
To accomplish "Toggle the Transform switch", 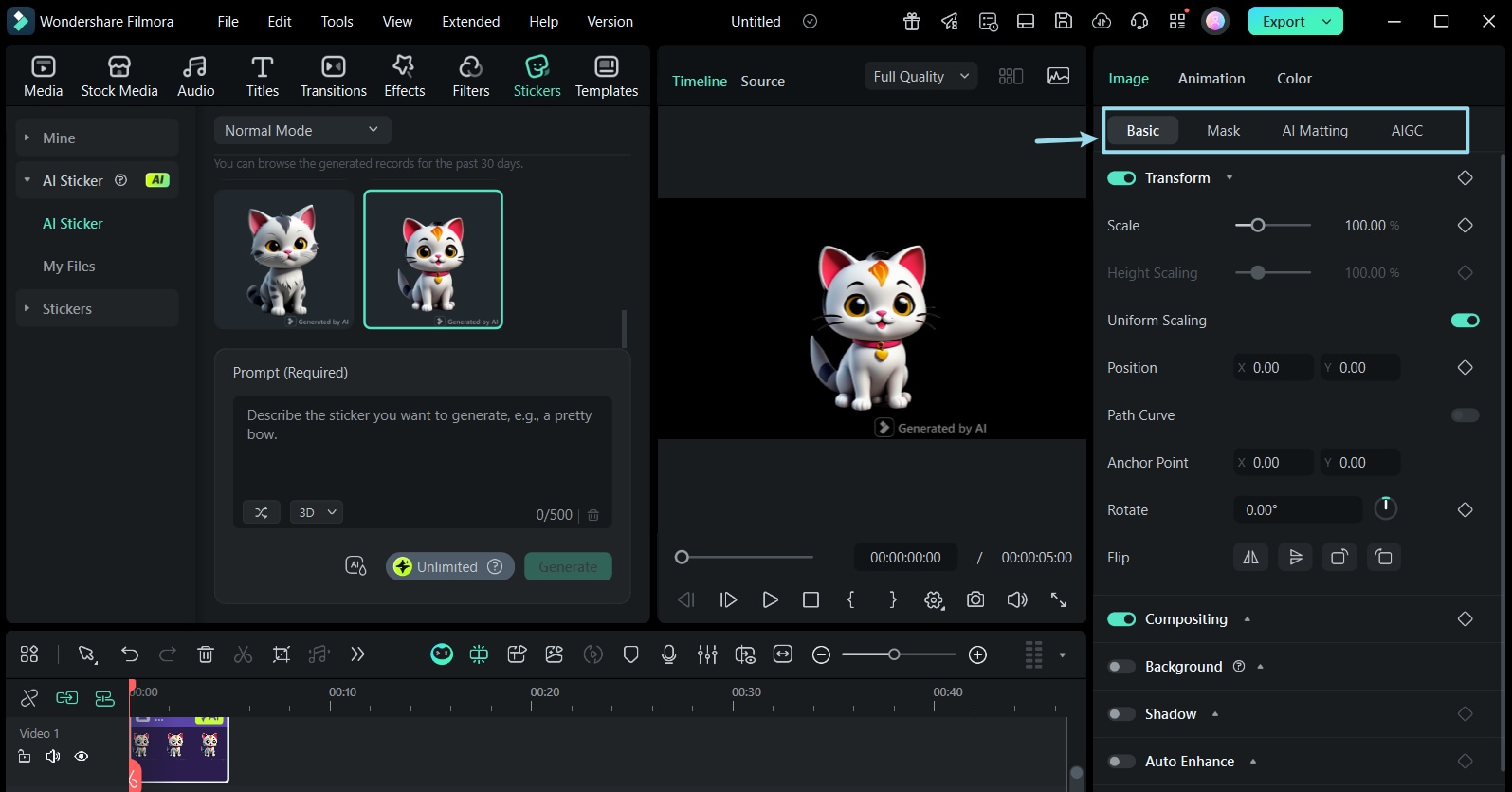I will 1121,178.
